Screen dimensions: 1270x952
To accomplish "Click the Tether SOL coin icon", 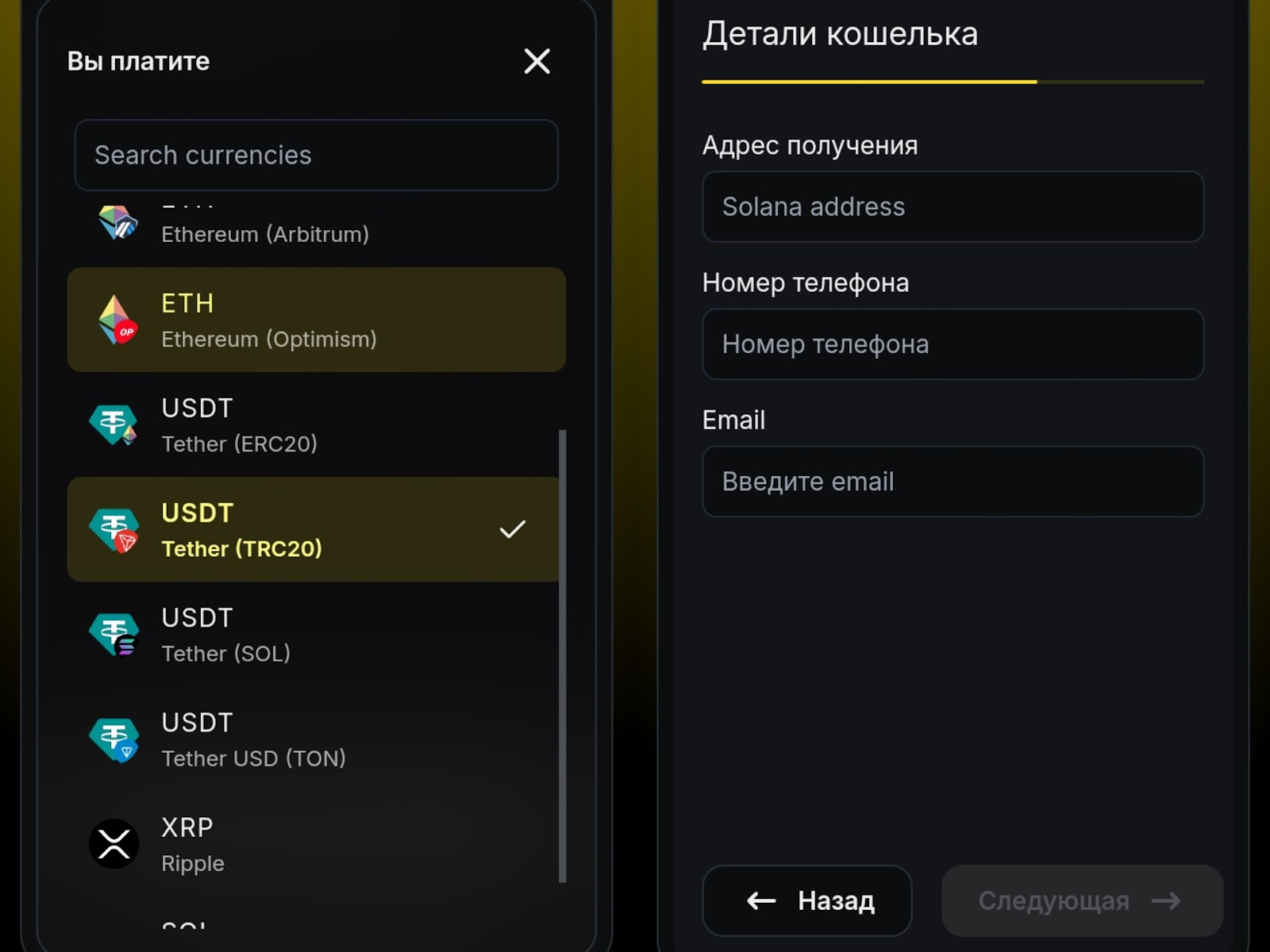I will tap(114, 634).
